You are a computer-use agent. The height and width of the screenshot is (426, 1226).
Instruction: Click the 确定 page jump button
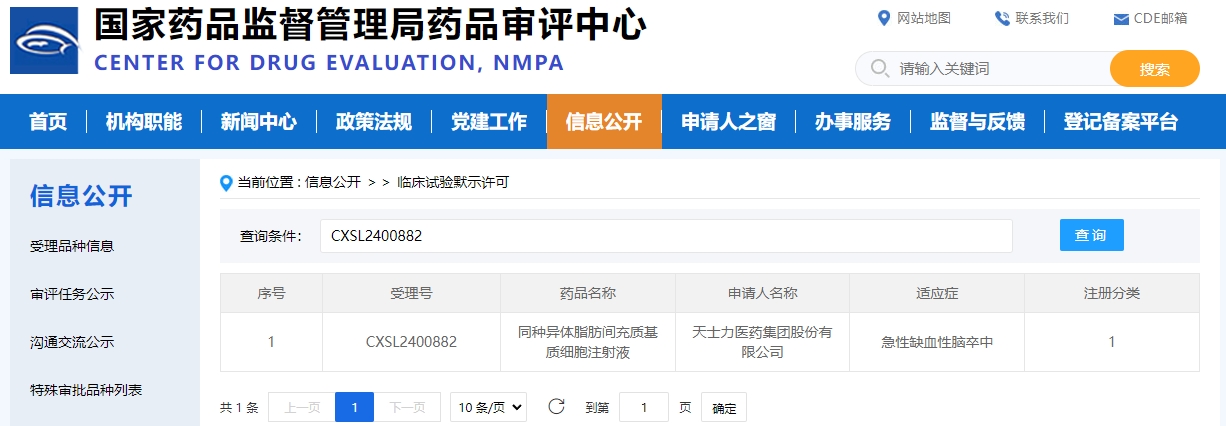pyautogui.click(x=724, y=408)
